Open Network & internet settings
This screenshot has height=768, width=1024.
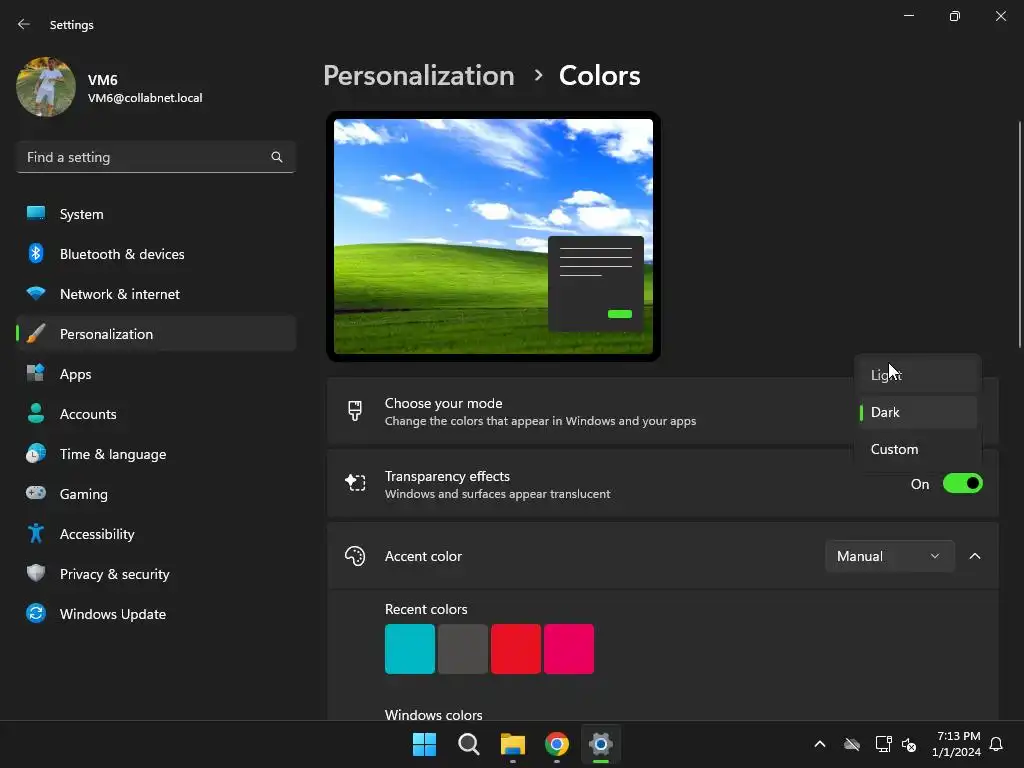point(156,294)
